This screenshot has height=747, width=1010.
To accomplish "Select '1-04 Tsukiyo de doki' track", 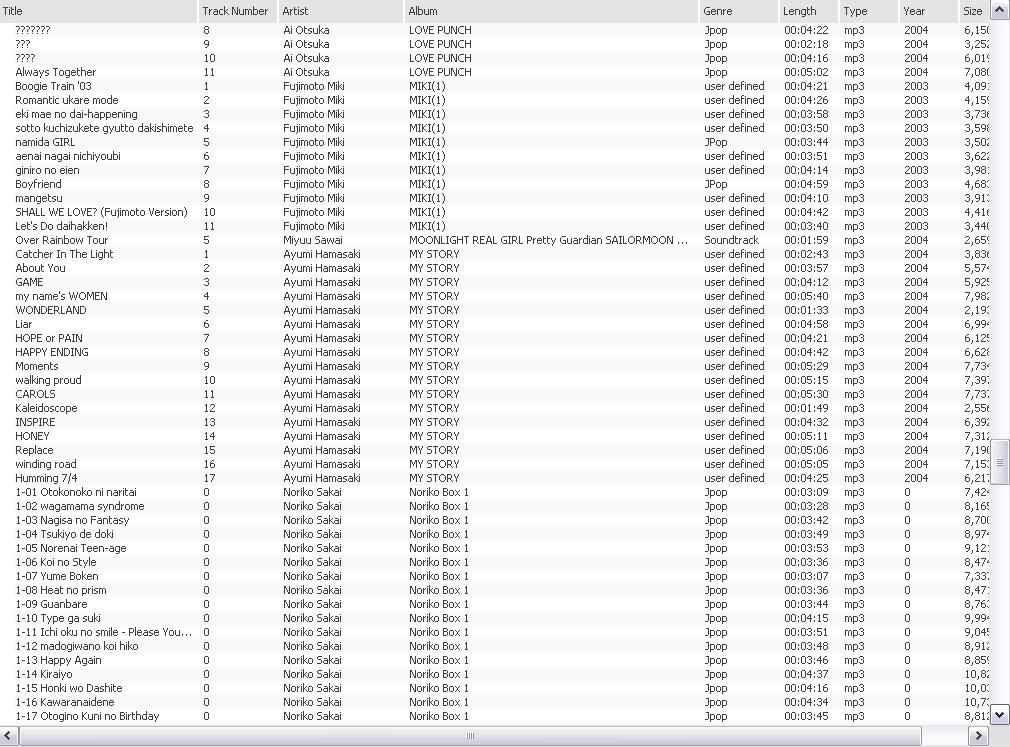I will pos(495,534).
